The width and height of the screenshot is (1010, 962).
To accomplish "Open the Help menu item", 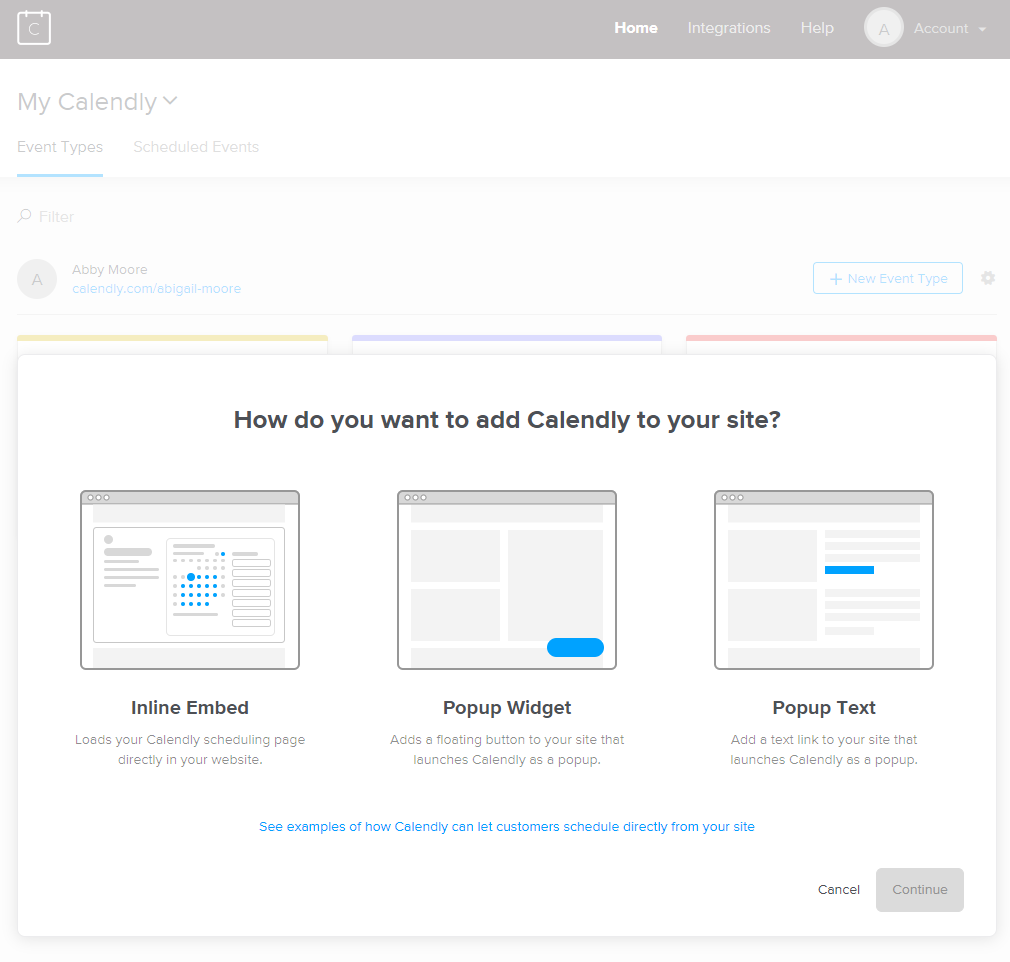I will click(817, 28).
